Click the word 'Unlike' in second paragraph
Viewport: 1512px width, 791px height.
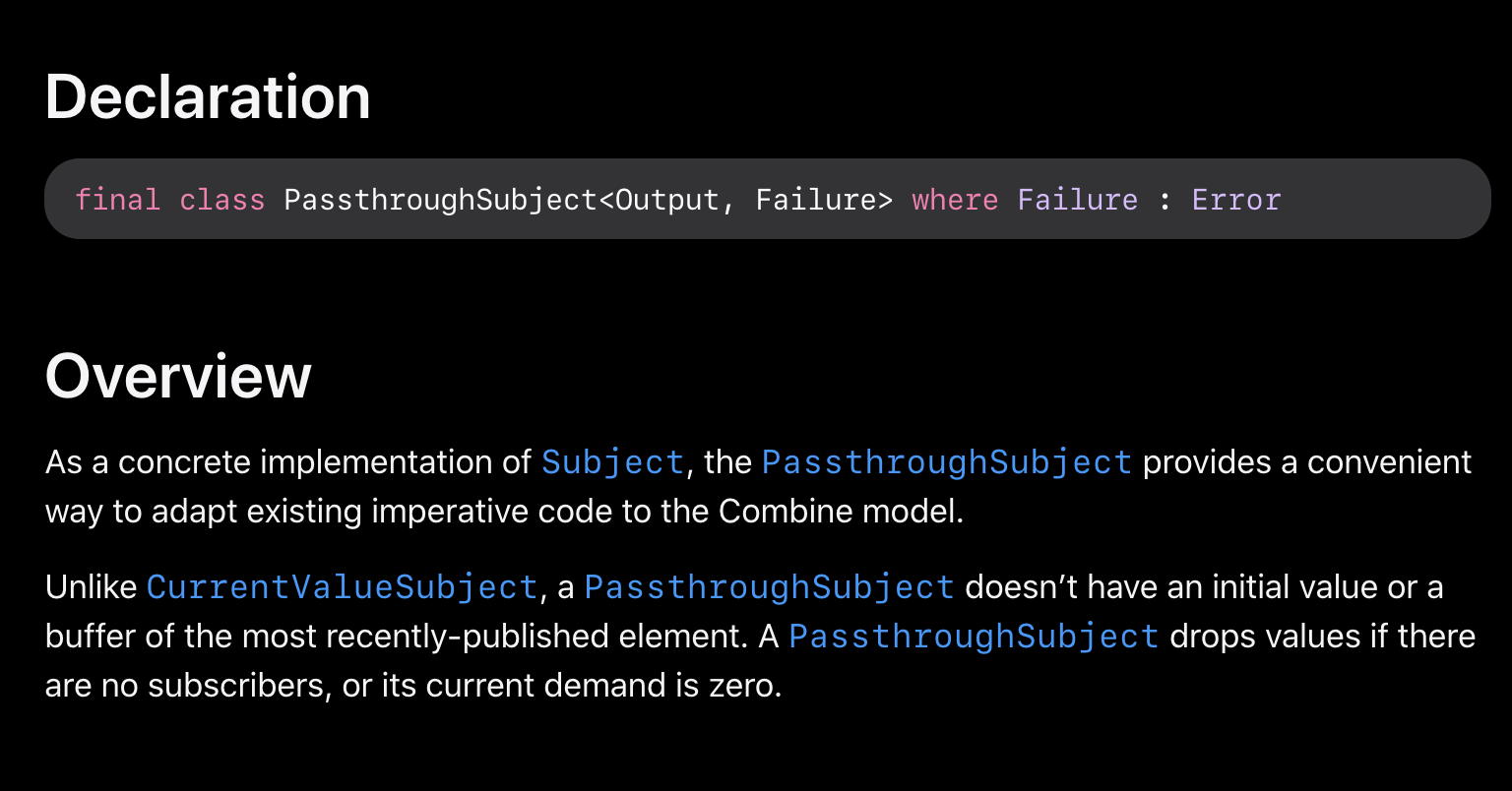(91, 587)
